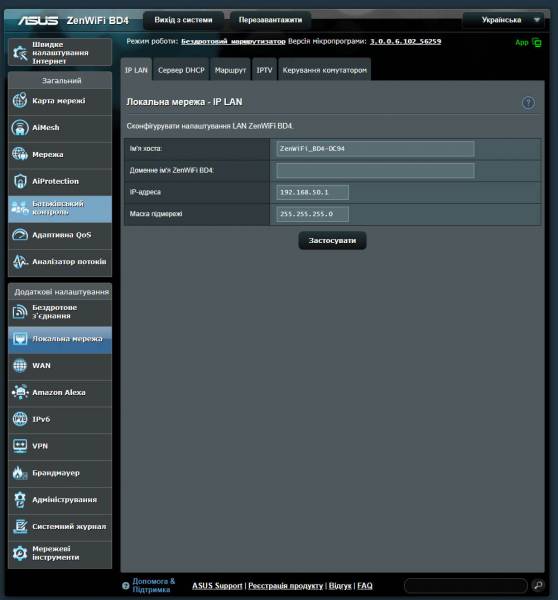Open the Бездротове з'єднання wireless icon
Image resolution: width=558 pixels, height=600 pixels.
click(20, 311)
